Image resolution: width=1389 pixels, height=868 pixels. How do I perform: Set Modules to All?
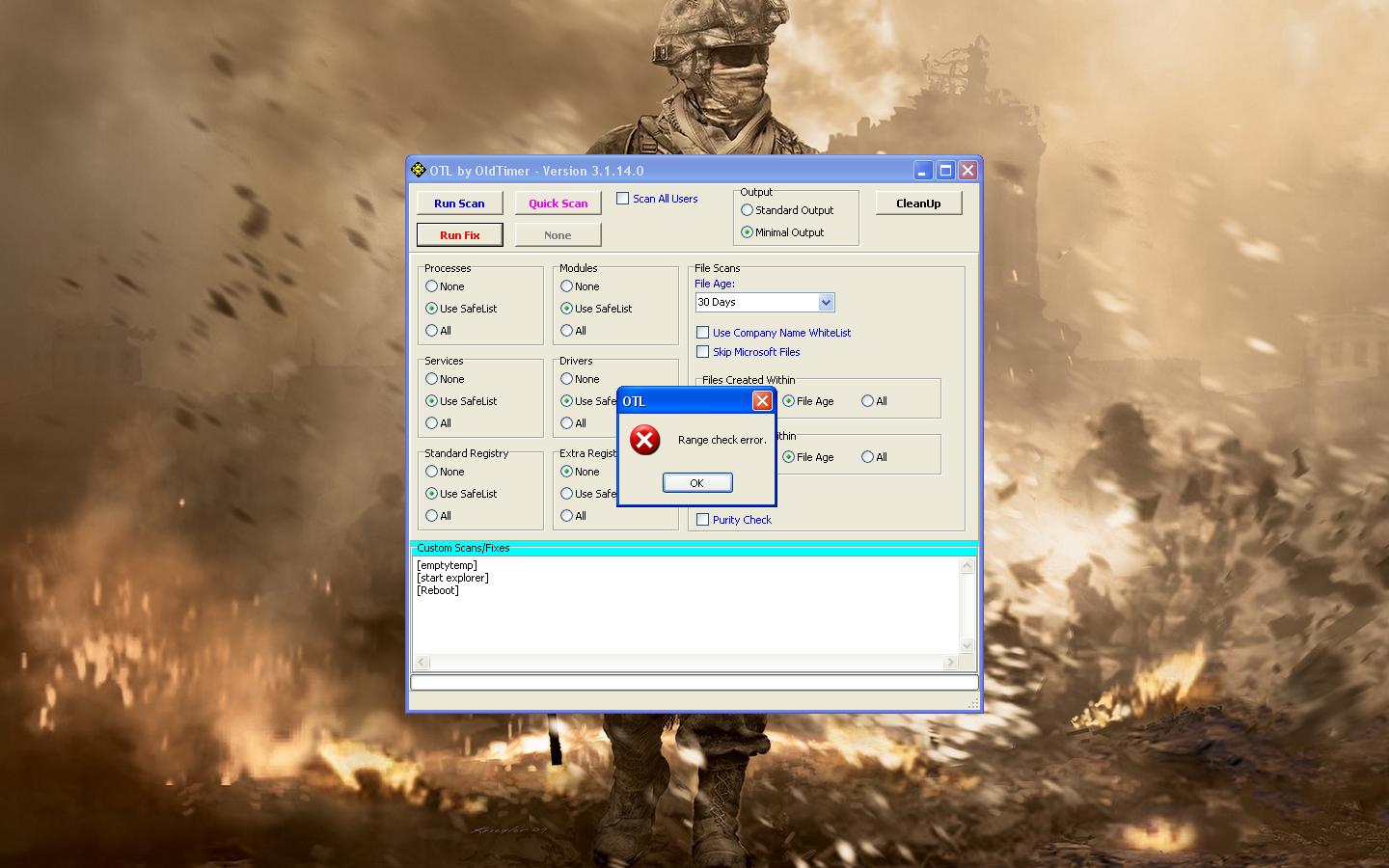pos(566,331)
